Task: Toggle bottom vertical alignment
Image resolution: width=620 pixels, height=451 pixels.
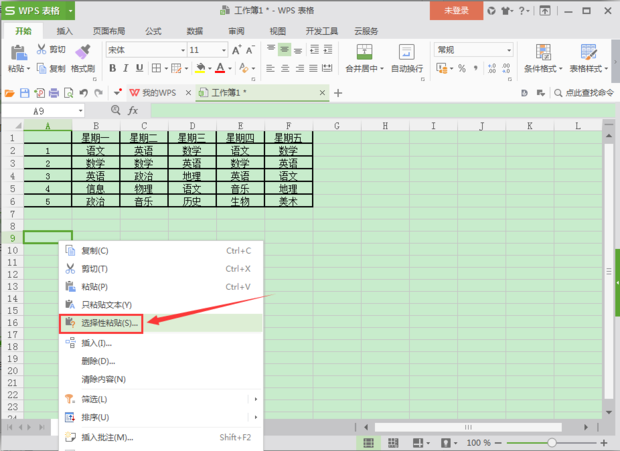Action: 298,49
